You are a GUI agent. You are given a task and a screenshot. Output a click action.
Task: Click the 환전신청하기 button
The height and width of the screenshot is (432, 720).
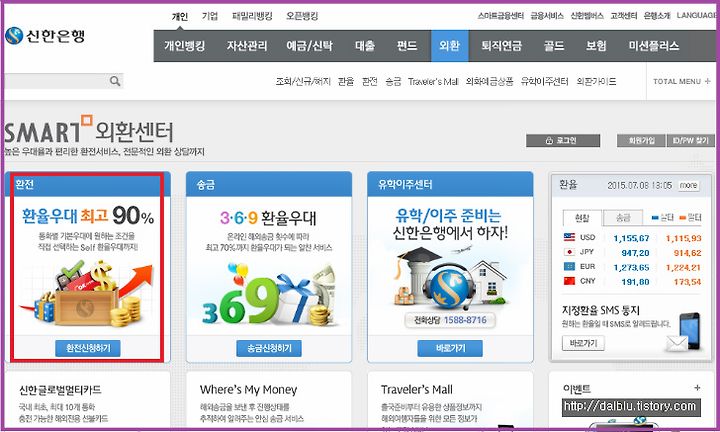(x=88, y=348)
